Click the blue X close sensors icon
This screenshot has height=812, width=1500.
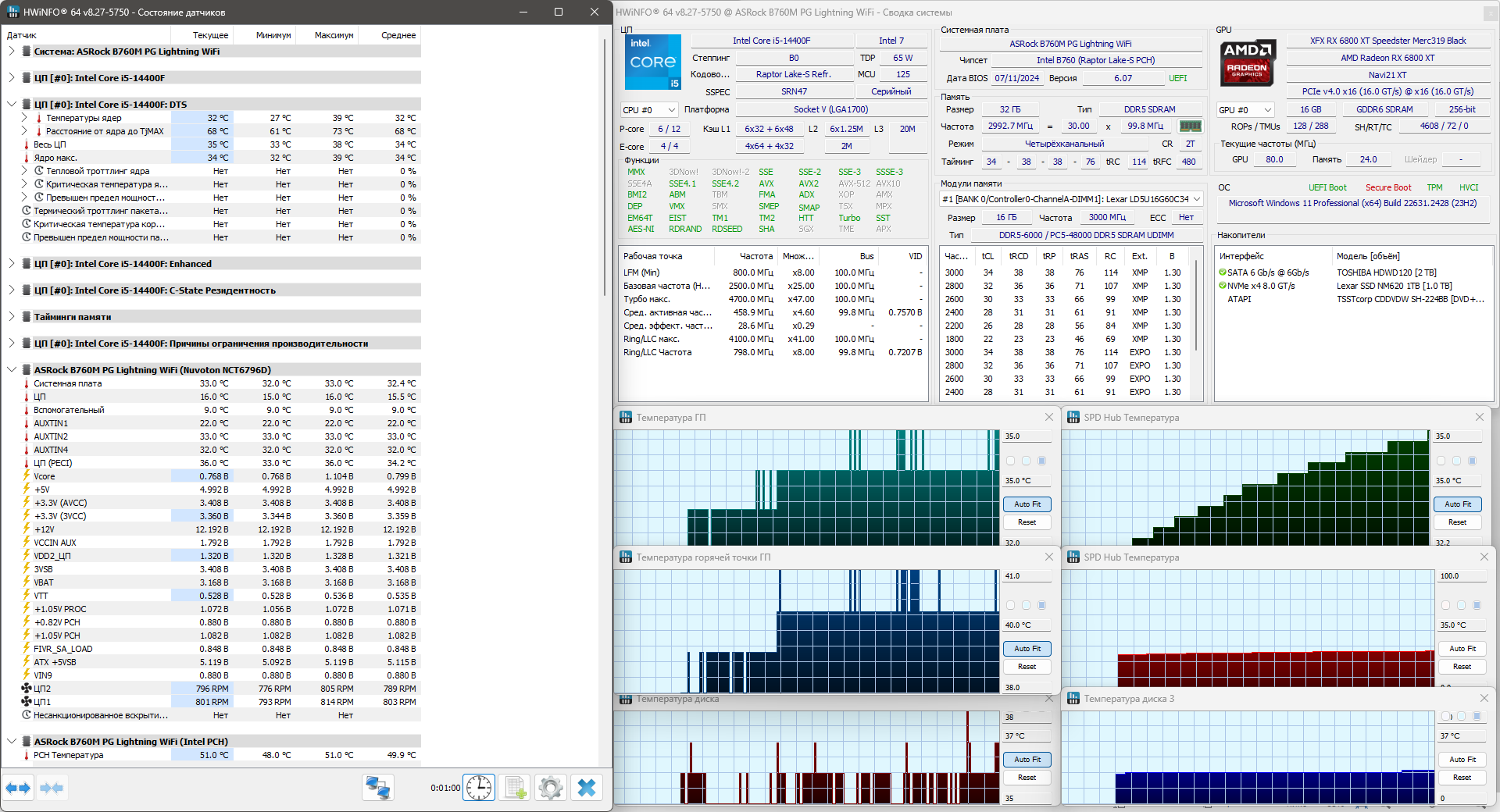pyautogui.click(x=587, y=788)
